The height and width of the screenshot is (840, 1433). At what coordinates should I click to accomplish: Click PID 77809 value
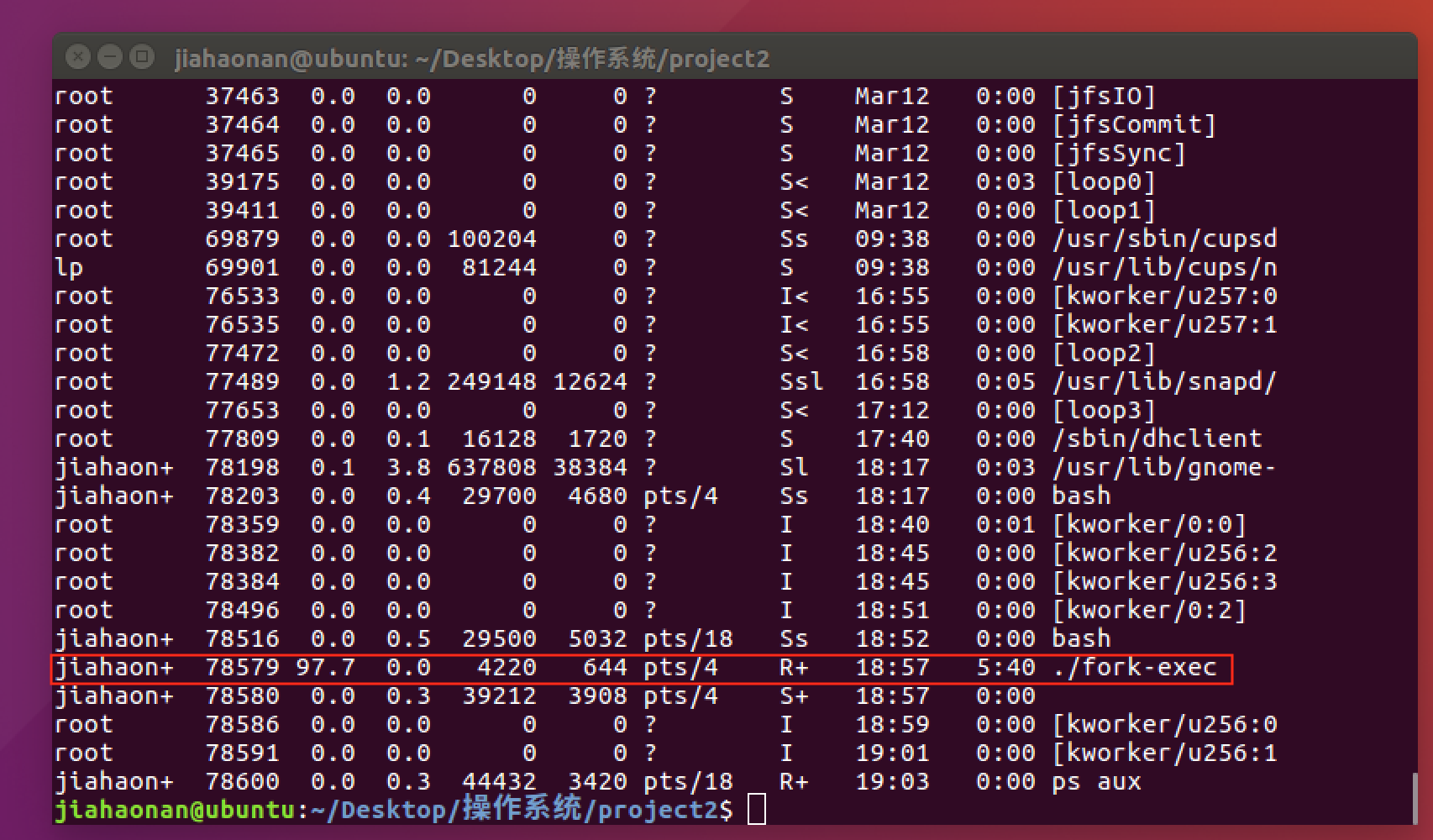pyautogui.click(x=242, y=438)
